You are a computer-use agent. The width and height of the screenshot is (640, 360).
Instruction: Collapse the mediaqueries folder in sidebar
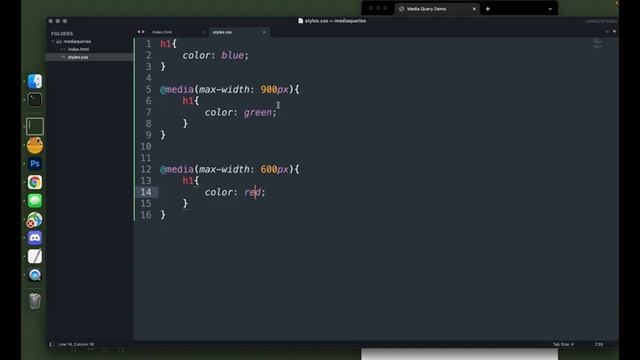[x=53, y=42]
